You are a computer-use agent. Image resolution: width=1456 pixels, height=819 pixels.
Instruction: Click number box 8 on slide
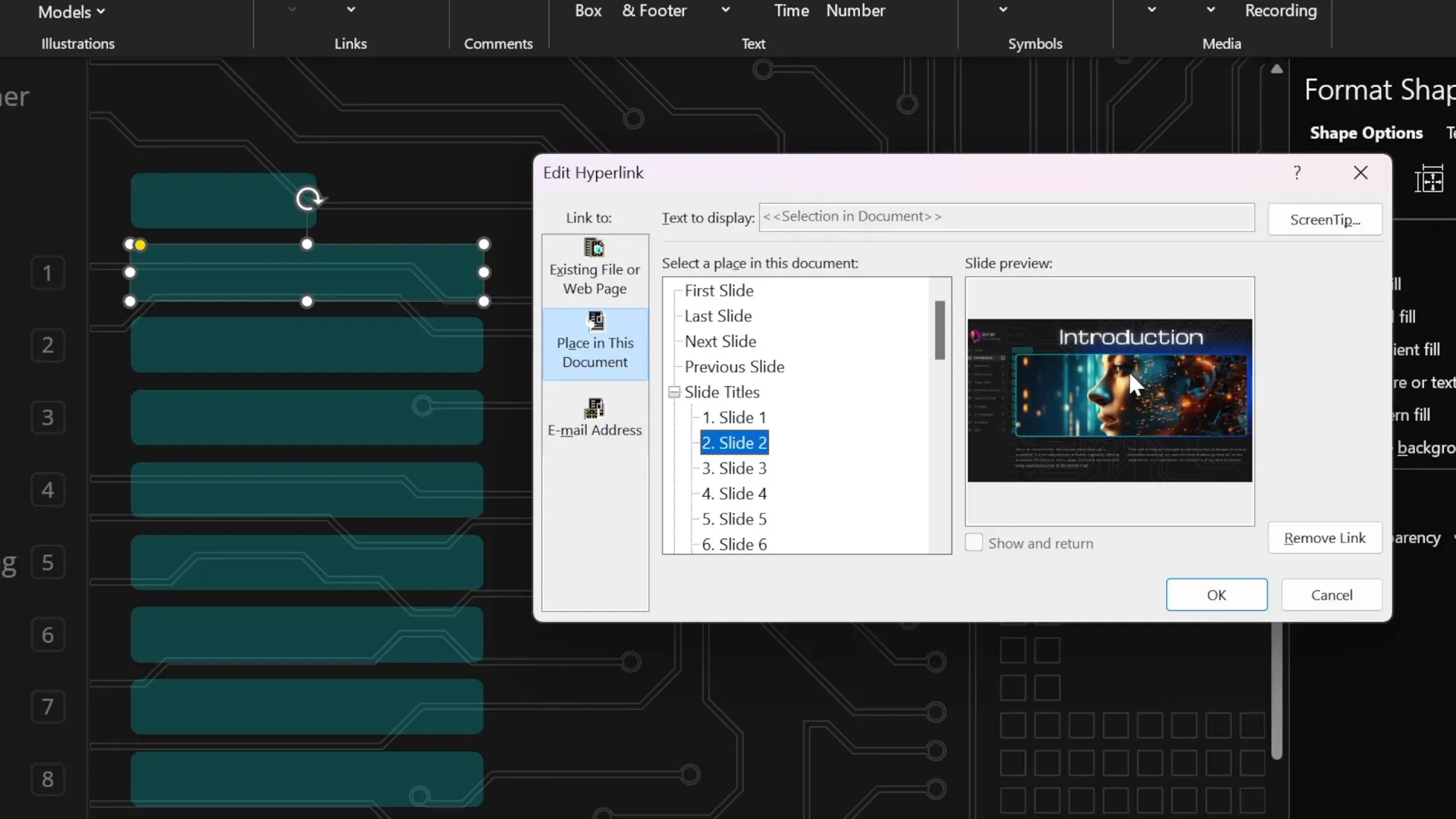point(48,779)
